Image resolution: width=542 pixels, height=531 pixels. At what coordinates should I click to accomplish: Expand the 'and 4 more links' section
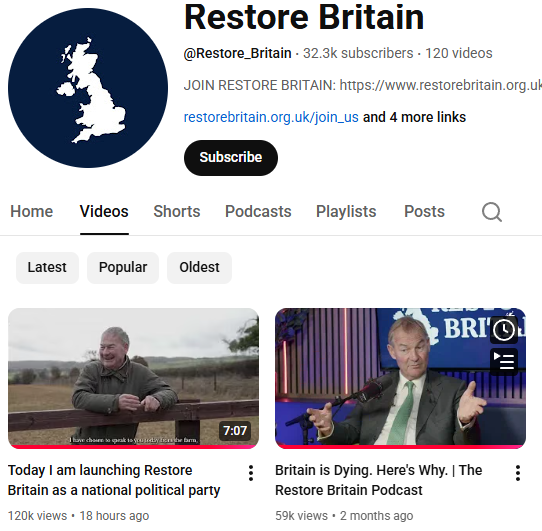pos(414,117)
